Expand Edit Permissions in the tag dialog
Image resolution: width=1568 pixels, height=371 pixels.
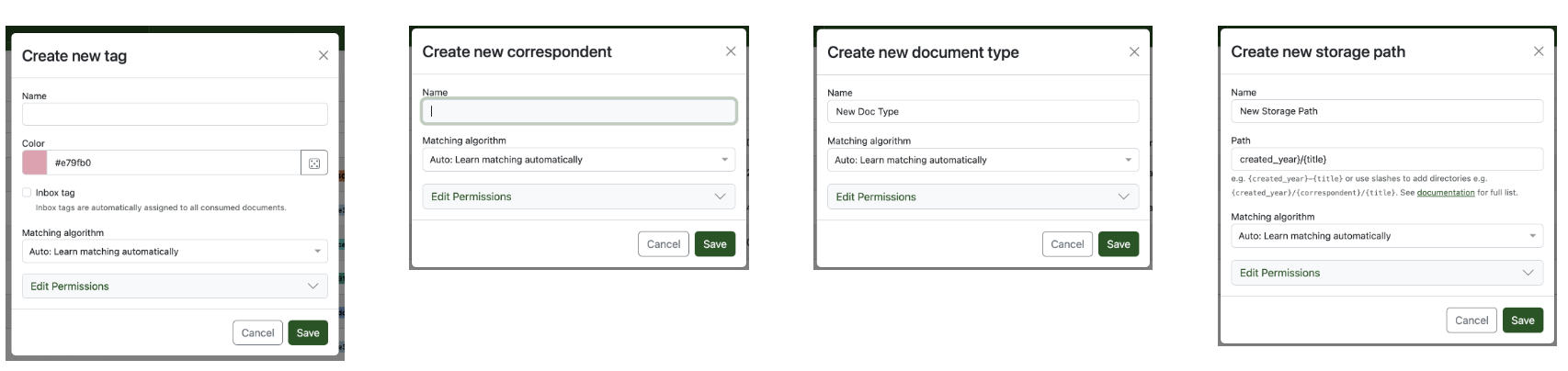pyautogui.click(x=175, y=287)
